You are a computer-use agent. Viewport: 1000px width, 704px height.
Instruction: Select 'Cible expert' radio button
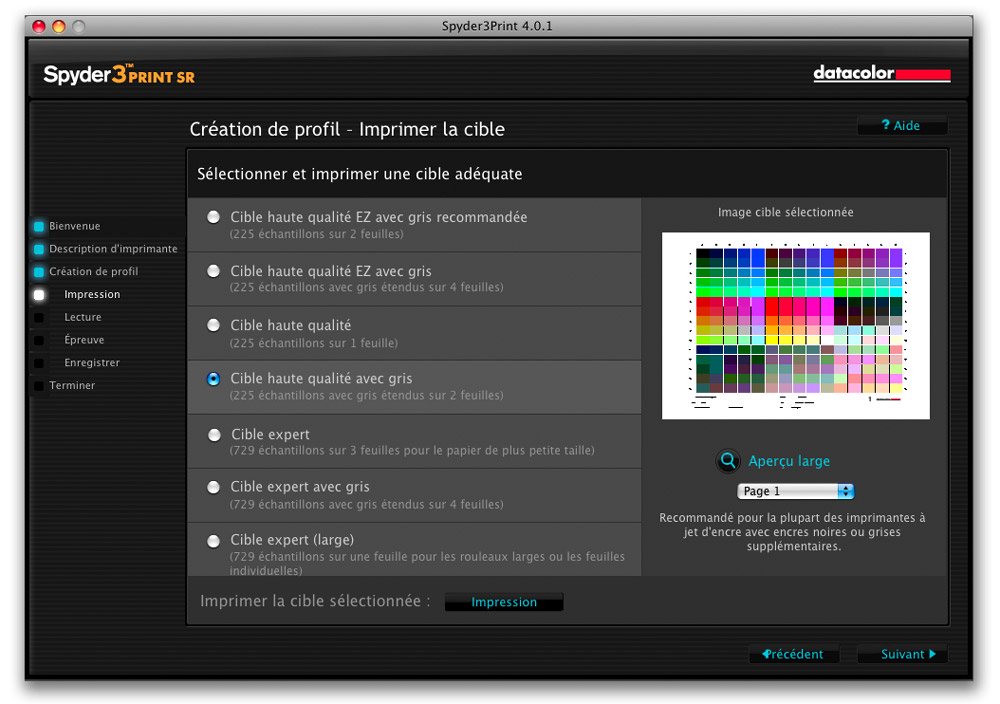point(214,435)
